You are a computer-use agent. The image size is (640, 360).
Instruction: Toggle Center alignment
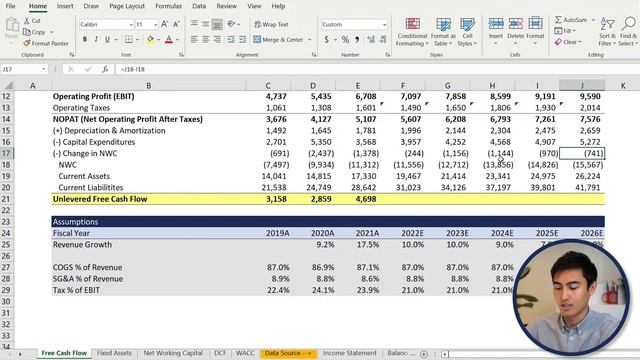point(206,40)
